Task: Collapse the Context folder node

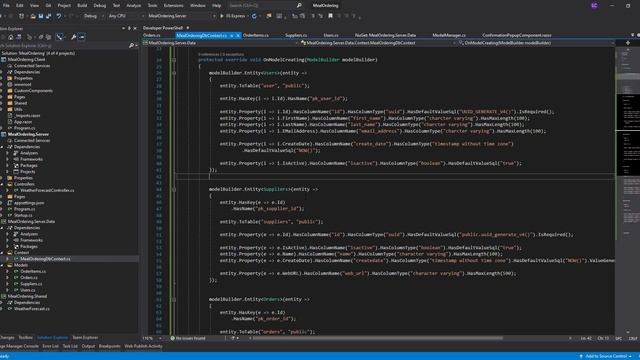Action: 2,253
